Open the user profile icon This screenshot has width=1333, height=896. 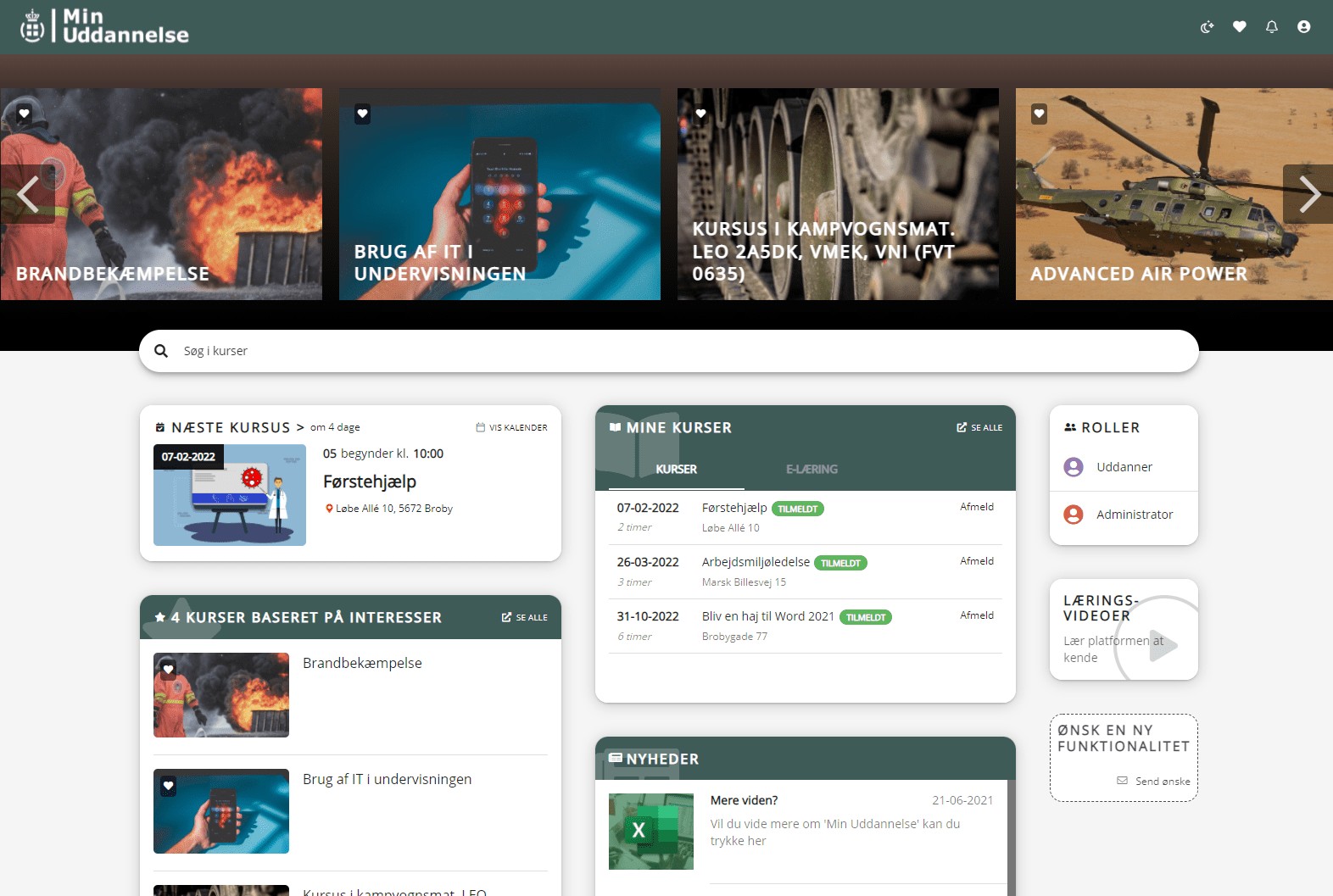(1303, 27)
